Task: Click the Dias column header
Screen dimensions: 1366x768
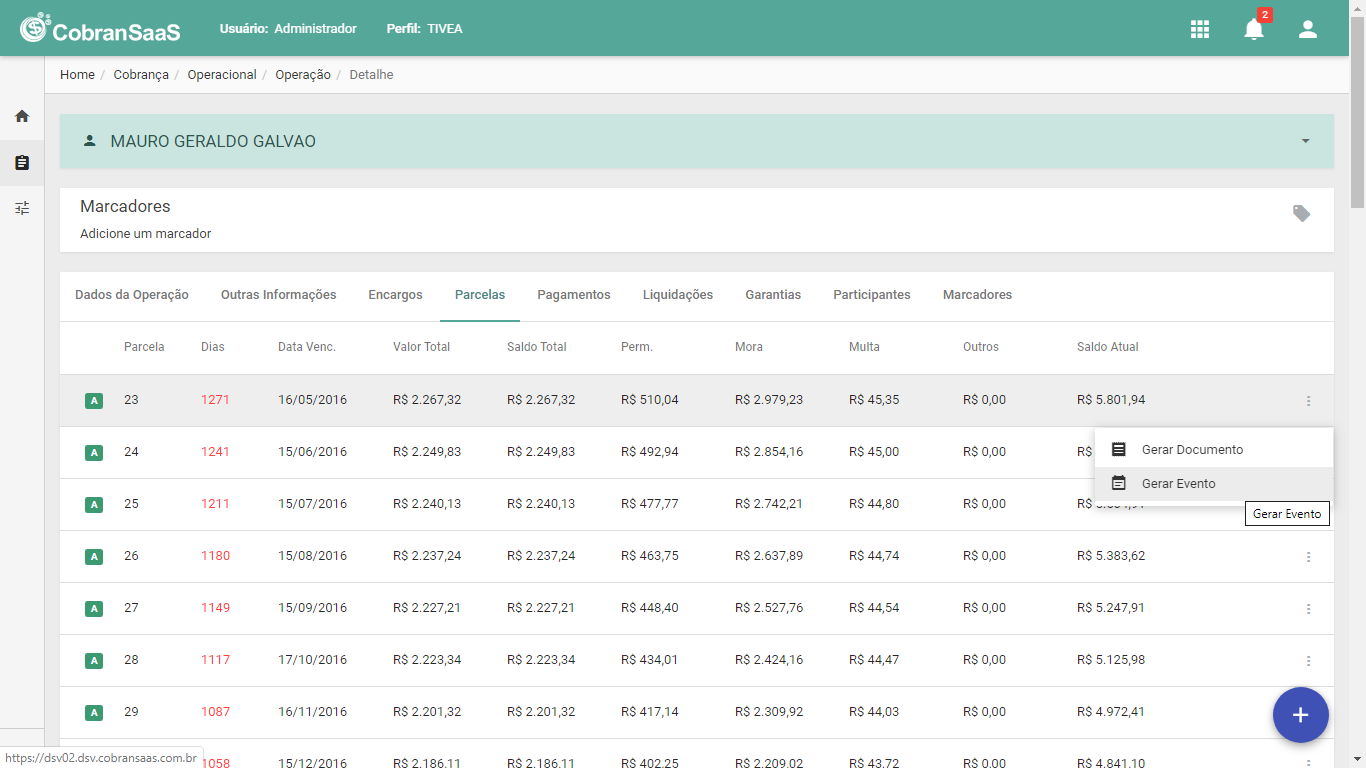Action: coord(213,347)
